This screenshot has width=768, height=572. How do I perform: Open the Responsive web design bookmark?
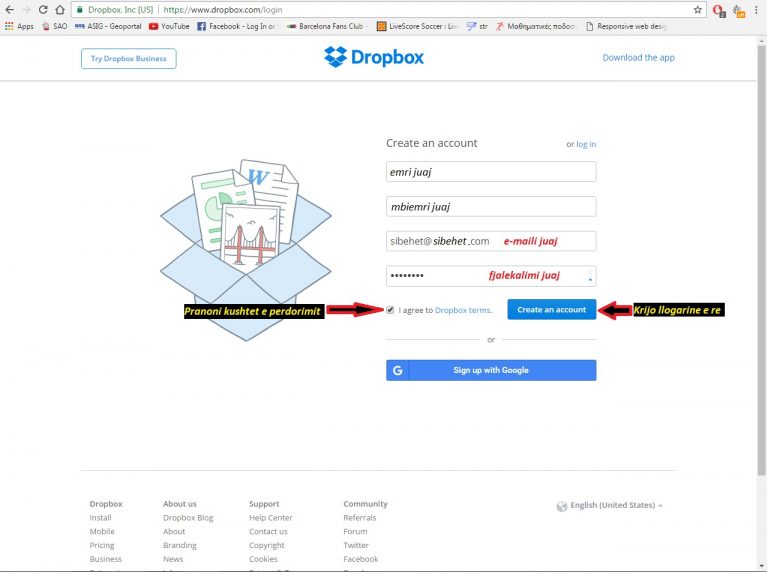(x=626, y=26)
